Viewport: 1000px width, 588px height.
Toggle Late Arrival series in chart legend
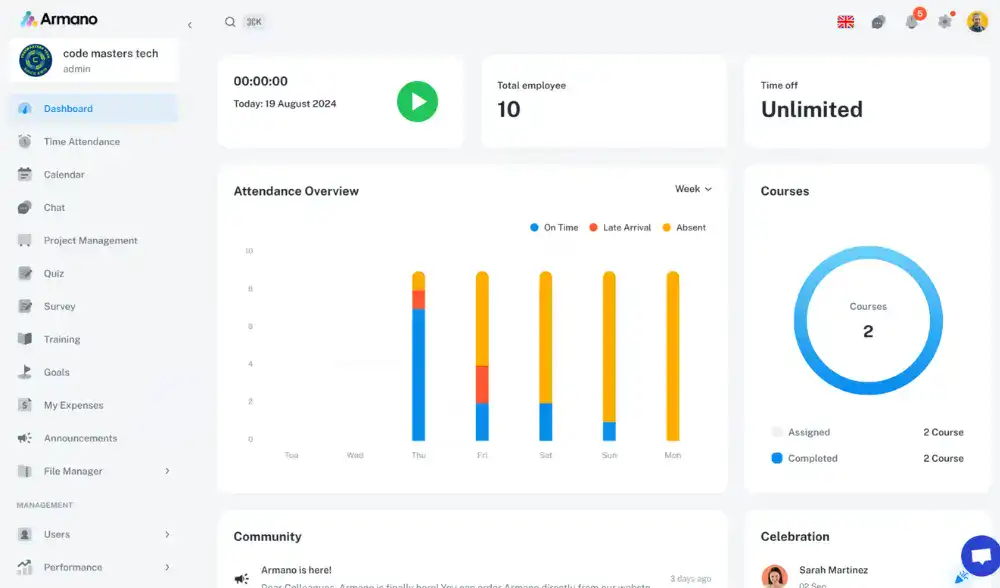click(x=620, y=228)
